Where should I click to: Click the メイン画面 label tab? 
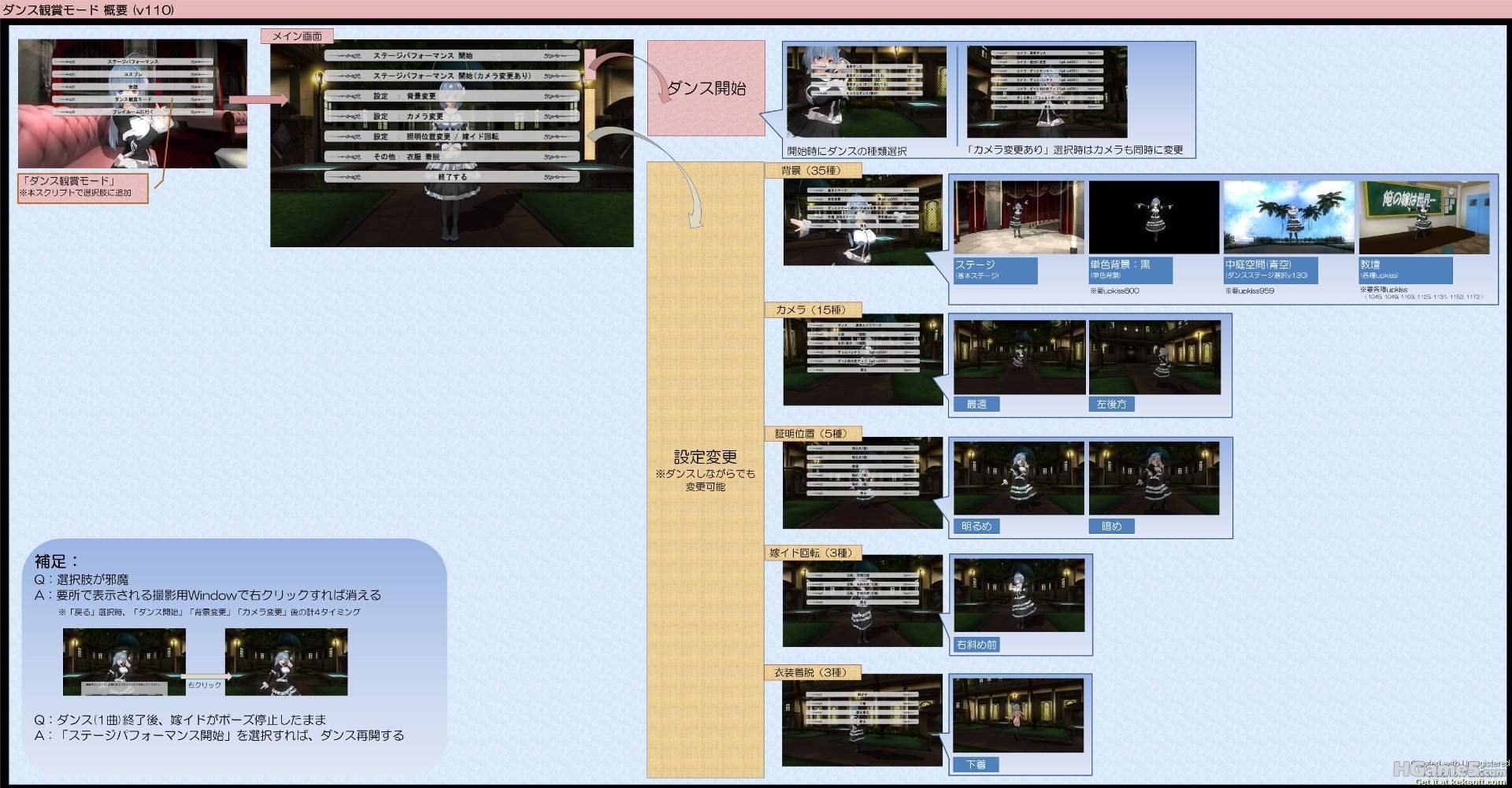(297, 36)
